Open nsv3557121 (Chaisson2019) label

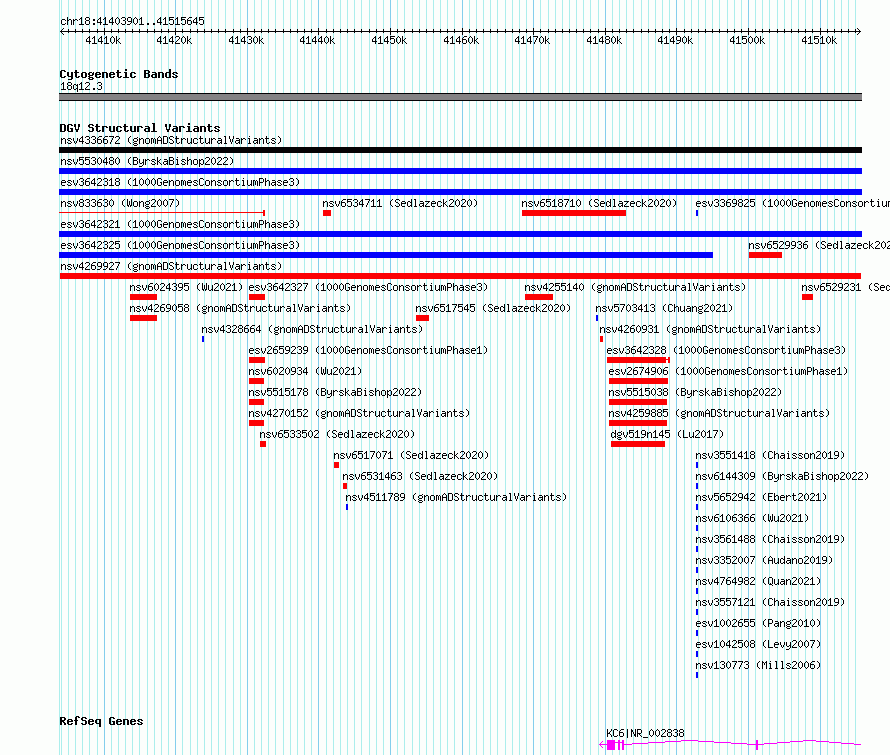[770, 602]
